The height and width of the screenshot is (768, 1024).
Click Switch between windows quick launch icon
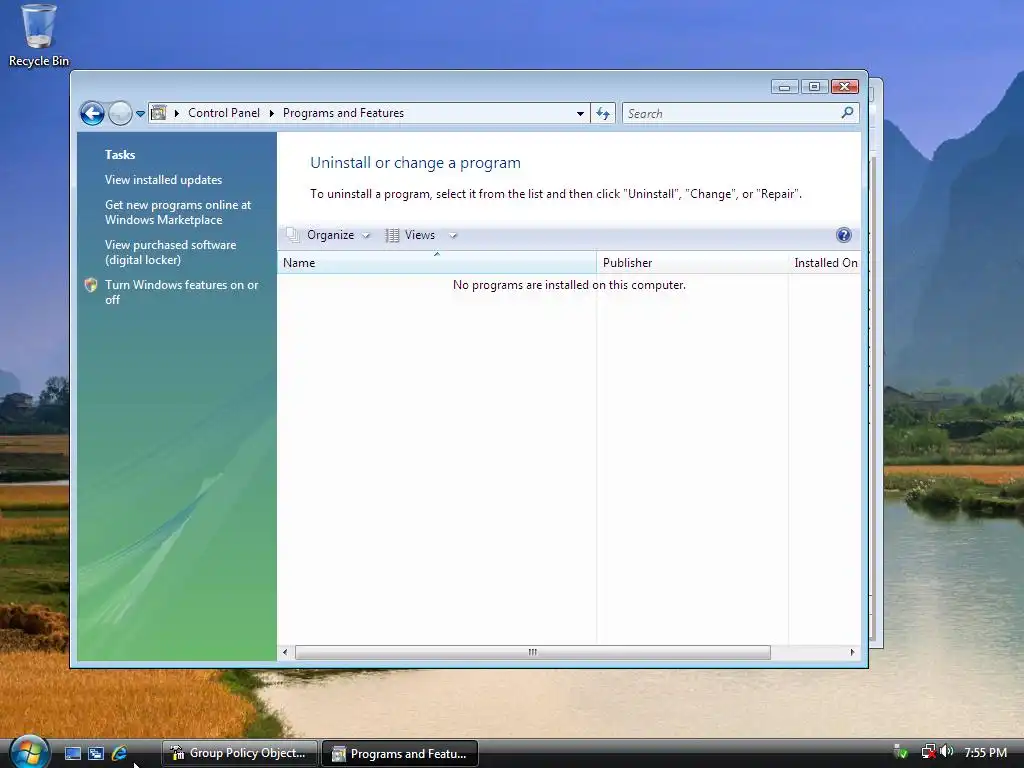click(96, 754)
